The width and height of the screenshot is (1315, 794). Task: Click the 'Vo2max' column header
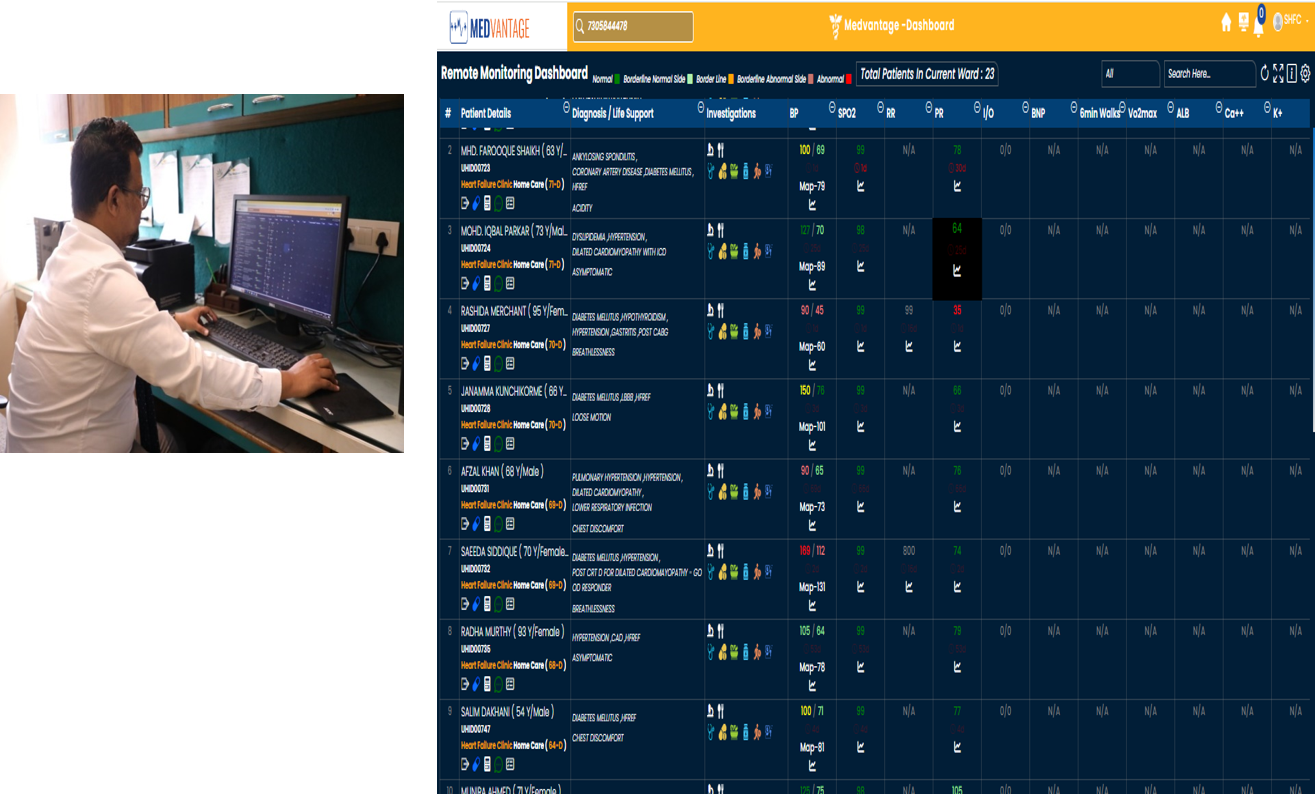(x=1142, y=113)
